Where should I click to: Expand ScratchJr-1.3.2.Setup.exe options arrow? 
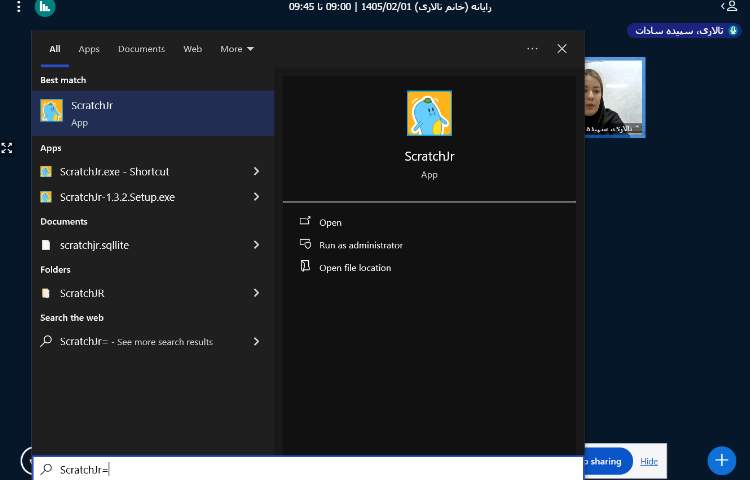pos(256,196)
